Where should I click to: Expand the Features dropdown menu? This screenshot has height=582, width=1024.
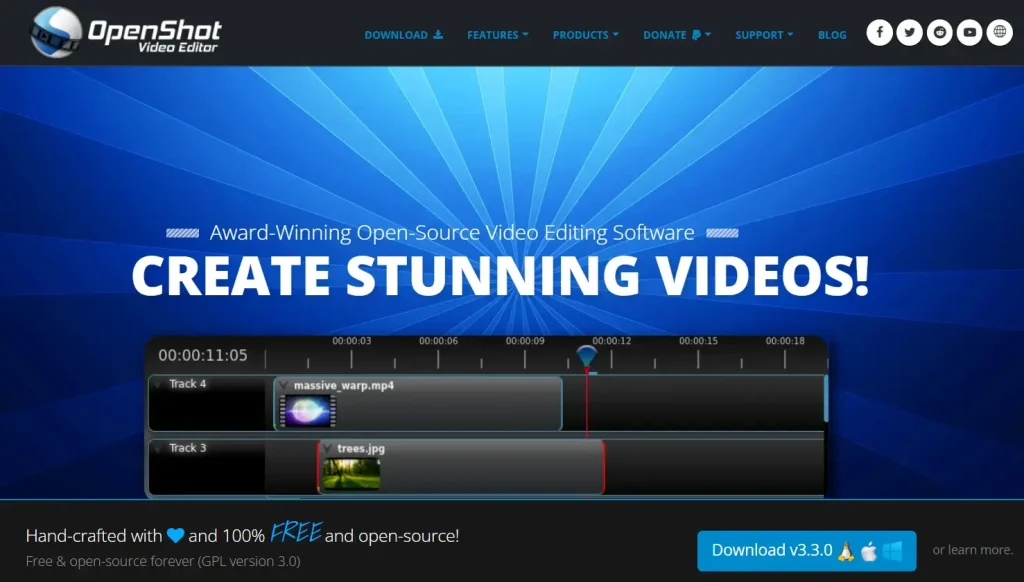498,35
